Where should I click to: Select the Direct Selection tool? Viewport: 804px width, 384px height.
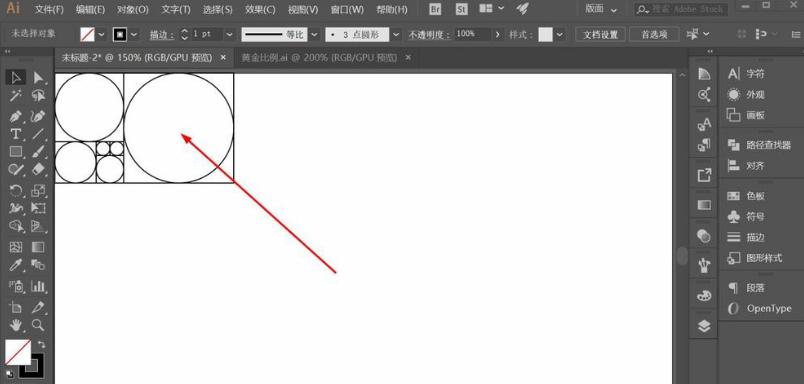click(x=38, y=78)
